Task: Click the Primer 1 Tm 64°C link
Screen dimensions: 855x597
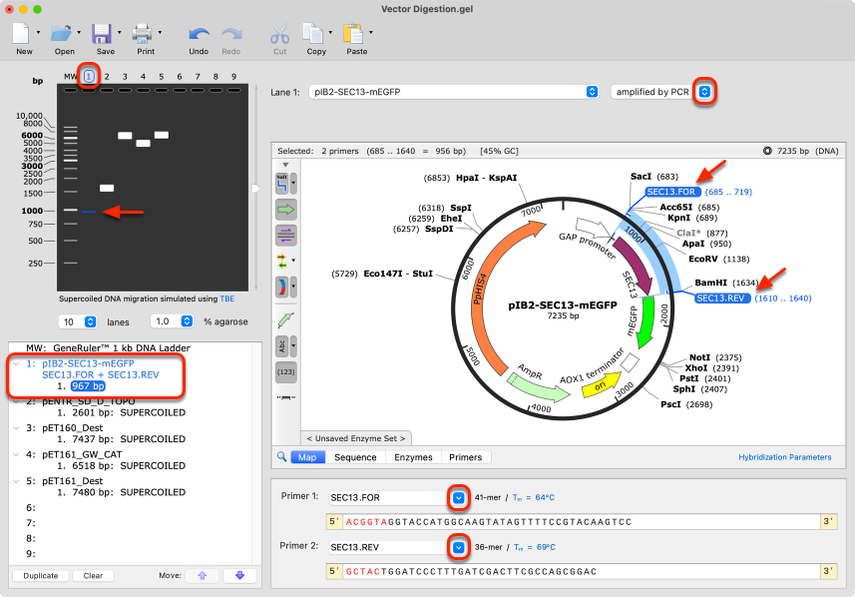Action: [534, 497]
